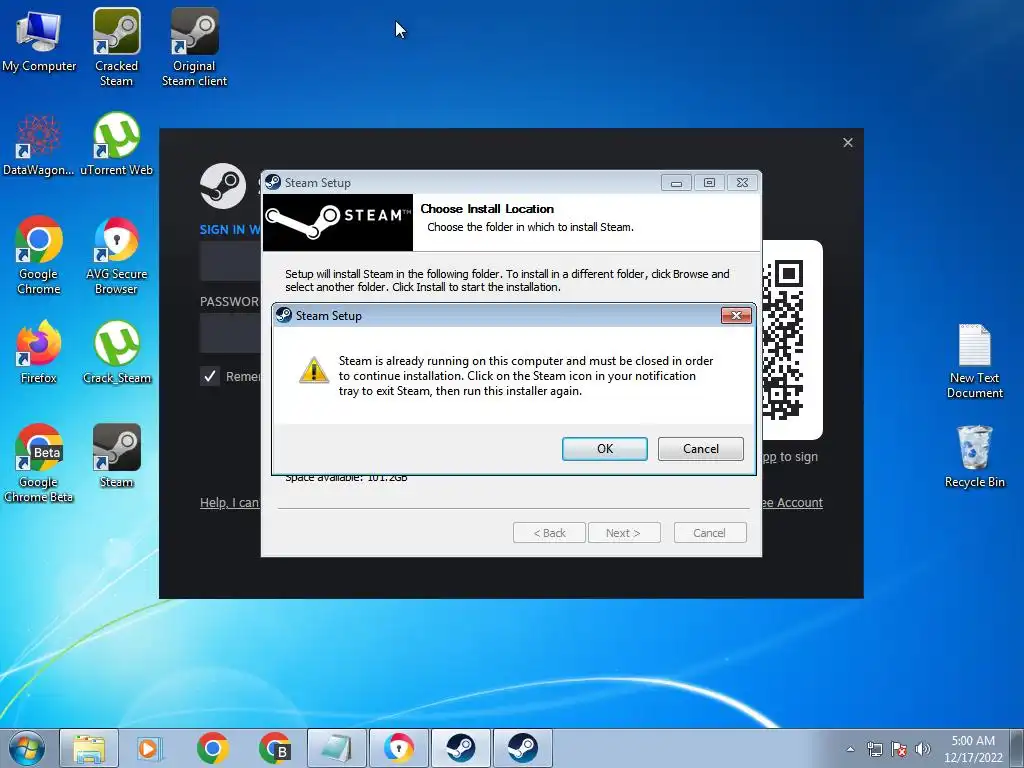Open Windows Explorer from the taskbar
The image size is (1024, 768).
pos(89,748)
